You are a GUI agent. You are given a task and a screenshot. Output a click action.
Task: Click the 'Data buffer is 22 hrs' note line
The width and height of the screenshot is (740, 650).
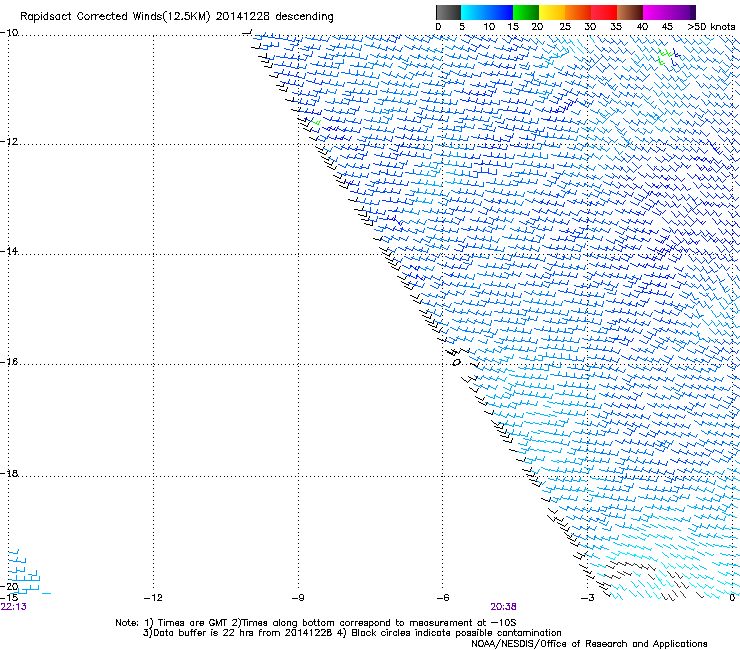click(352, 633)
